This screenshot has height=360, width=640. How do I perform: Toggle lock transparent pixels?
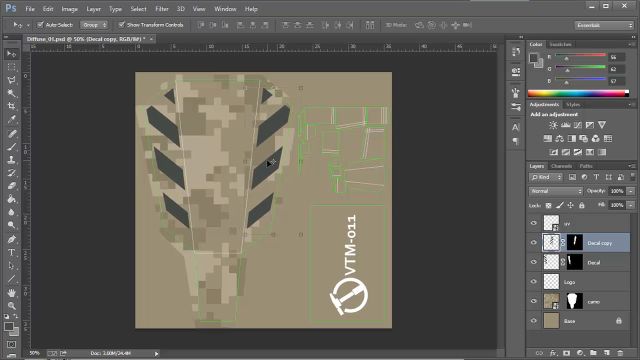point(548,205)
